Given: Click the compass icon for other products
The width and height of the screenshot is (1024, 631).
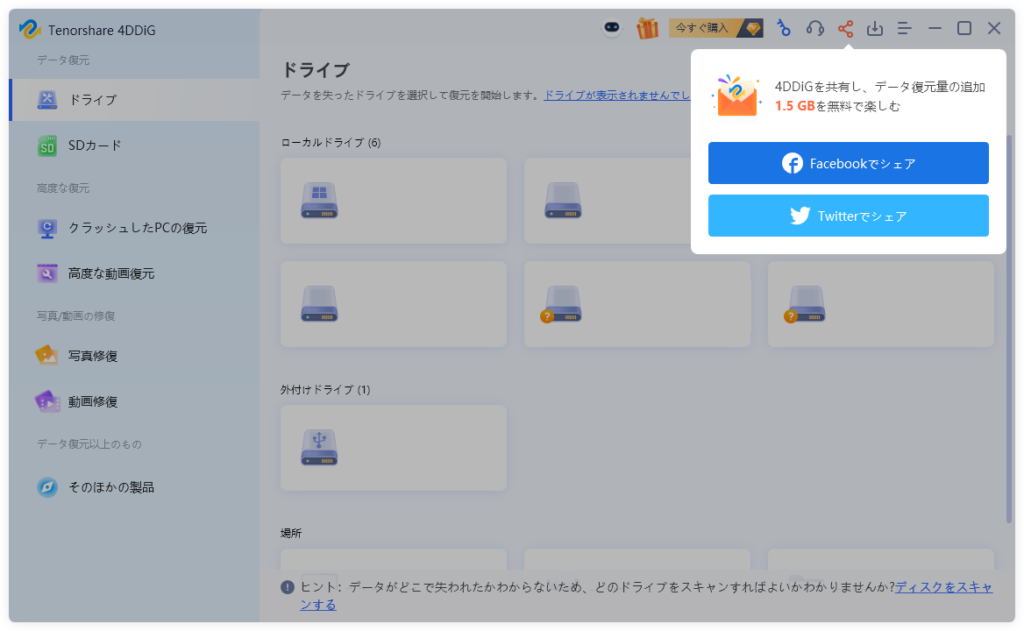Looking at the screenshot, I should 47,487.
